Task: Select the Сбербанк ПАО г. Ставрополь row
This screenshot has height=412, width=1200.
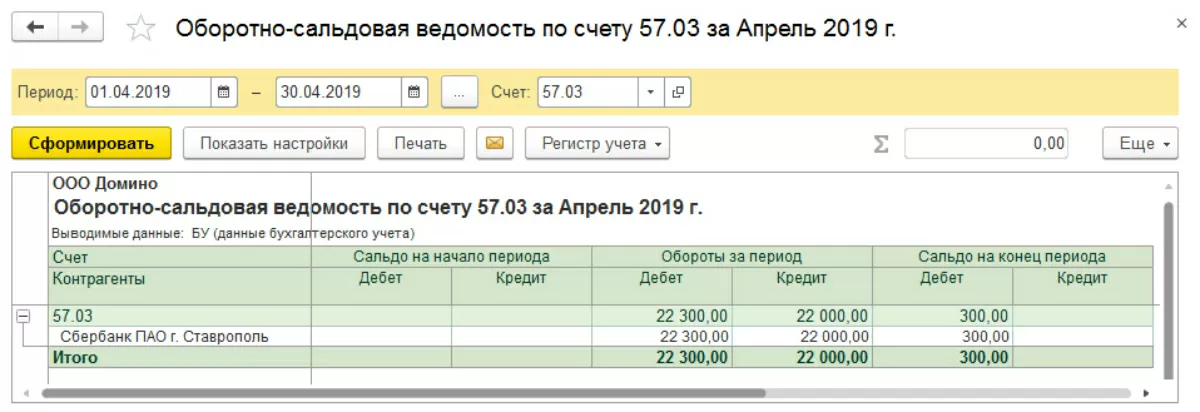Action: (164, 337)
